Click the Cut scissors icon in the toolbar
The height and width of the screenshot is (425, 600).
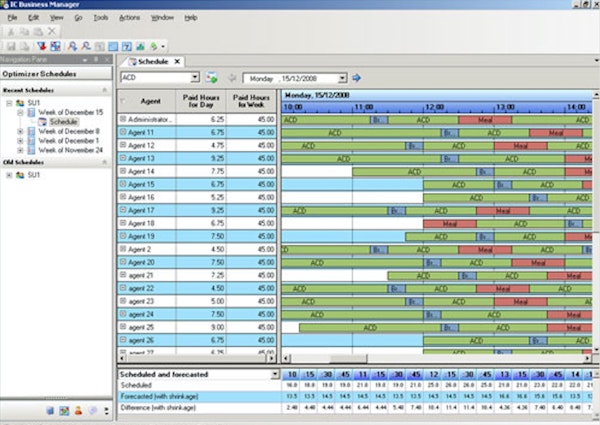(x=11, y=32)
